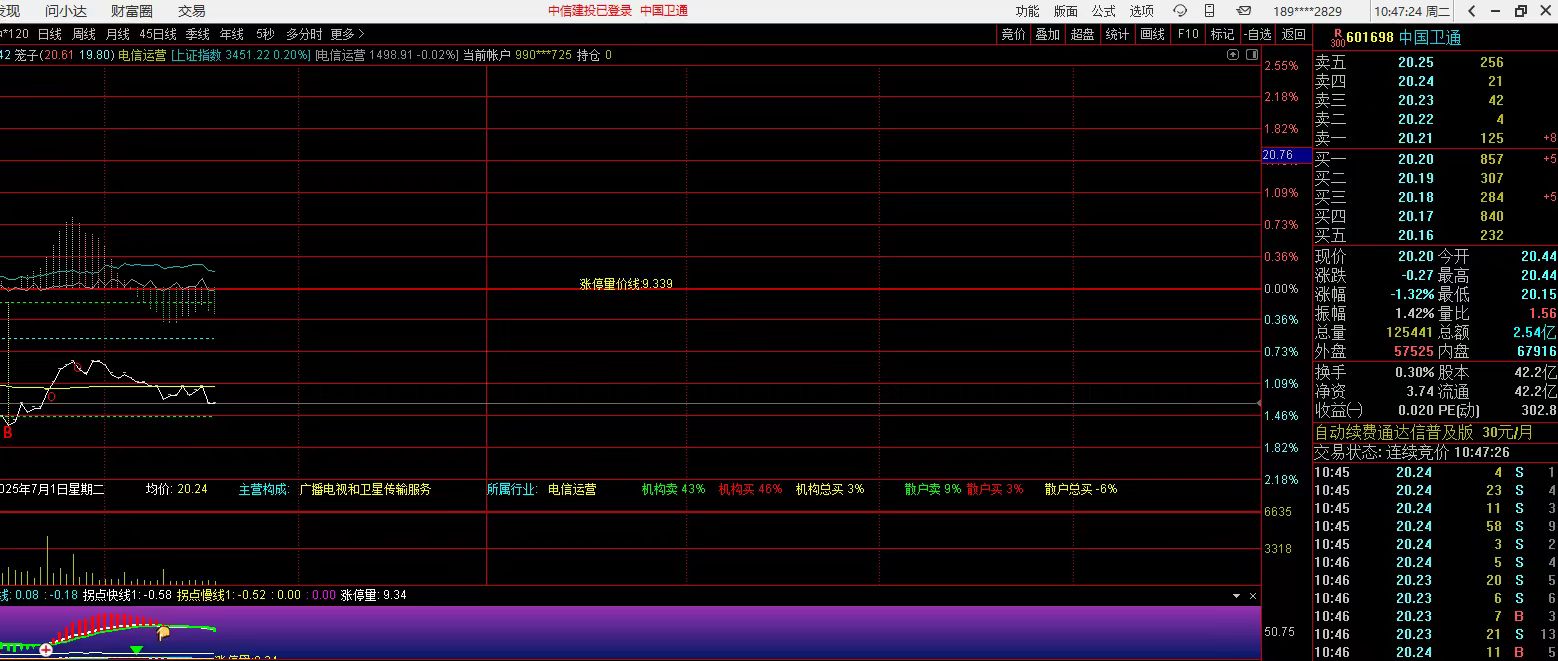The height and width of the screenshot is (661, 1558).
Task: Select the 日线 daily chart period
Action: click(x=50, y=34)
